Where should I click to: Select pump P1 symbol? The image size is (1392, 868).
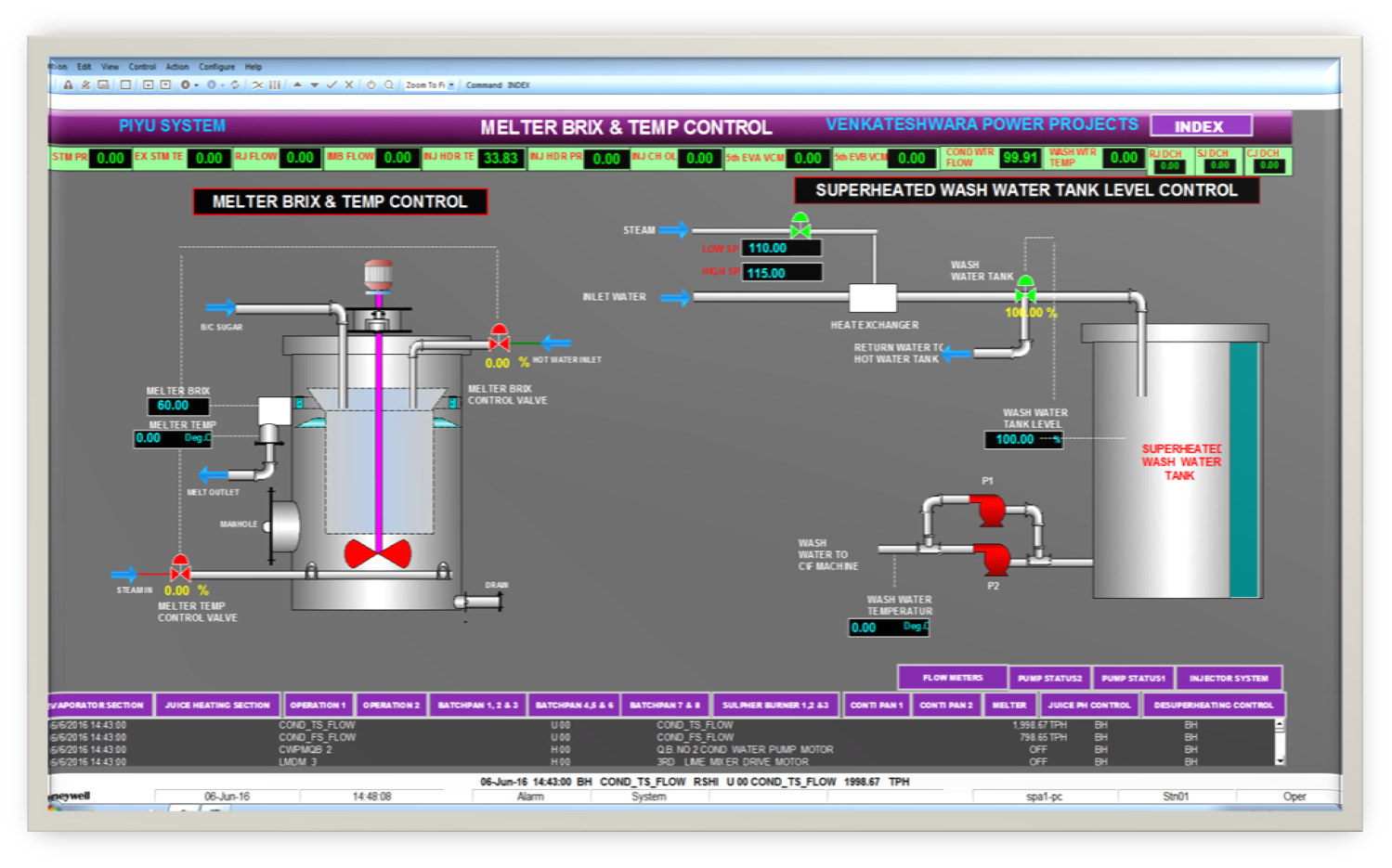point(988,509)
